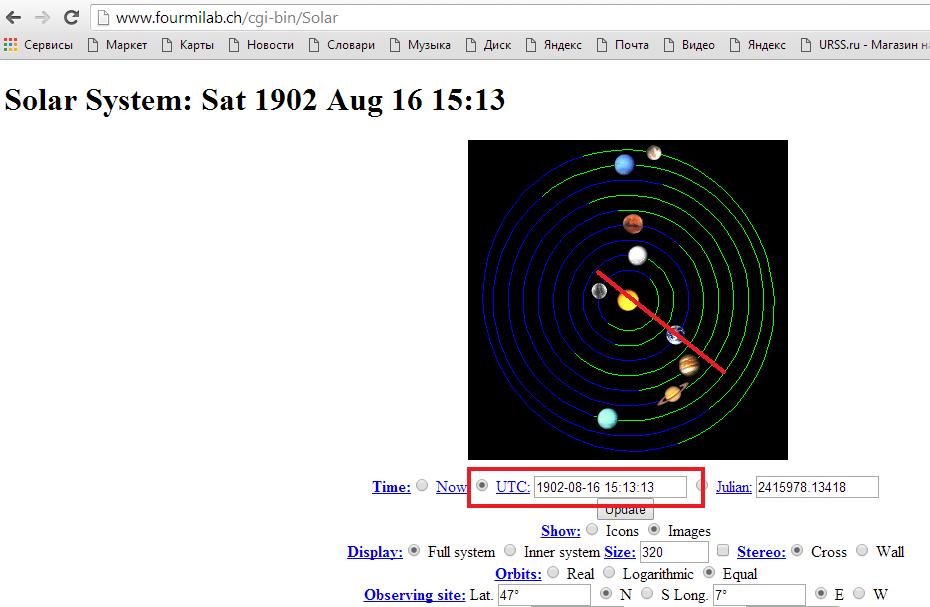Click the blue Neptune planet image

coord(625,164)
